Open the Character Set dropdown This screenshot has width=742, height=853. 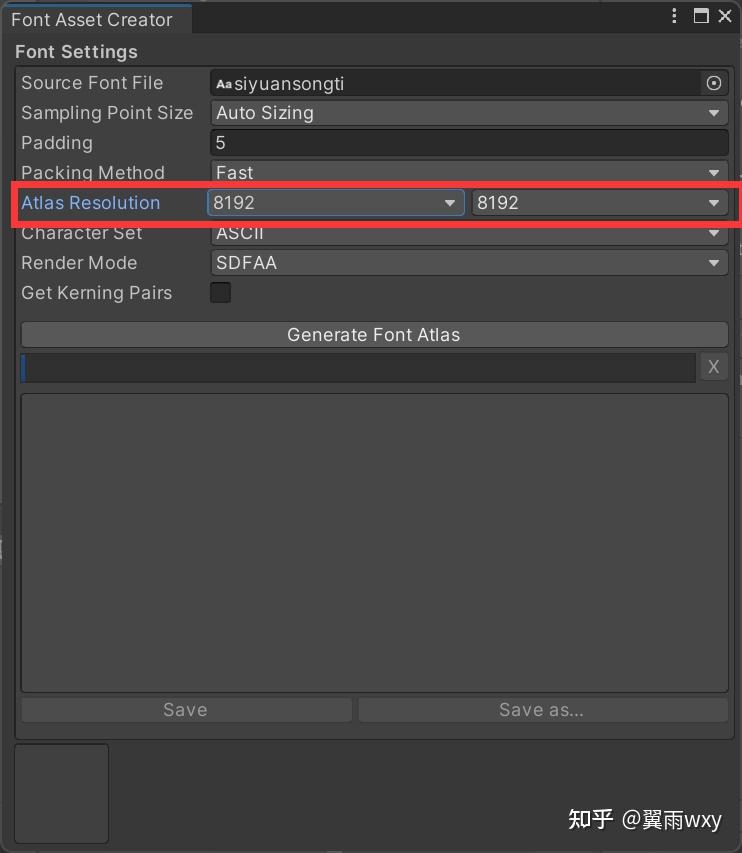tap(468, 233)
